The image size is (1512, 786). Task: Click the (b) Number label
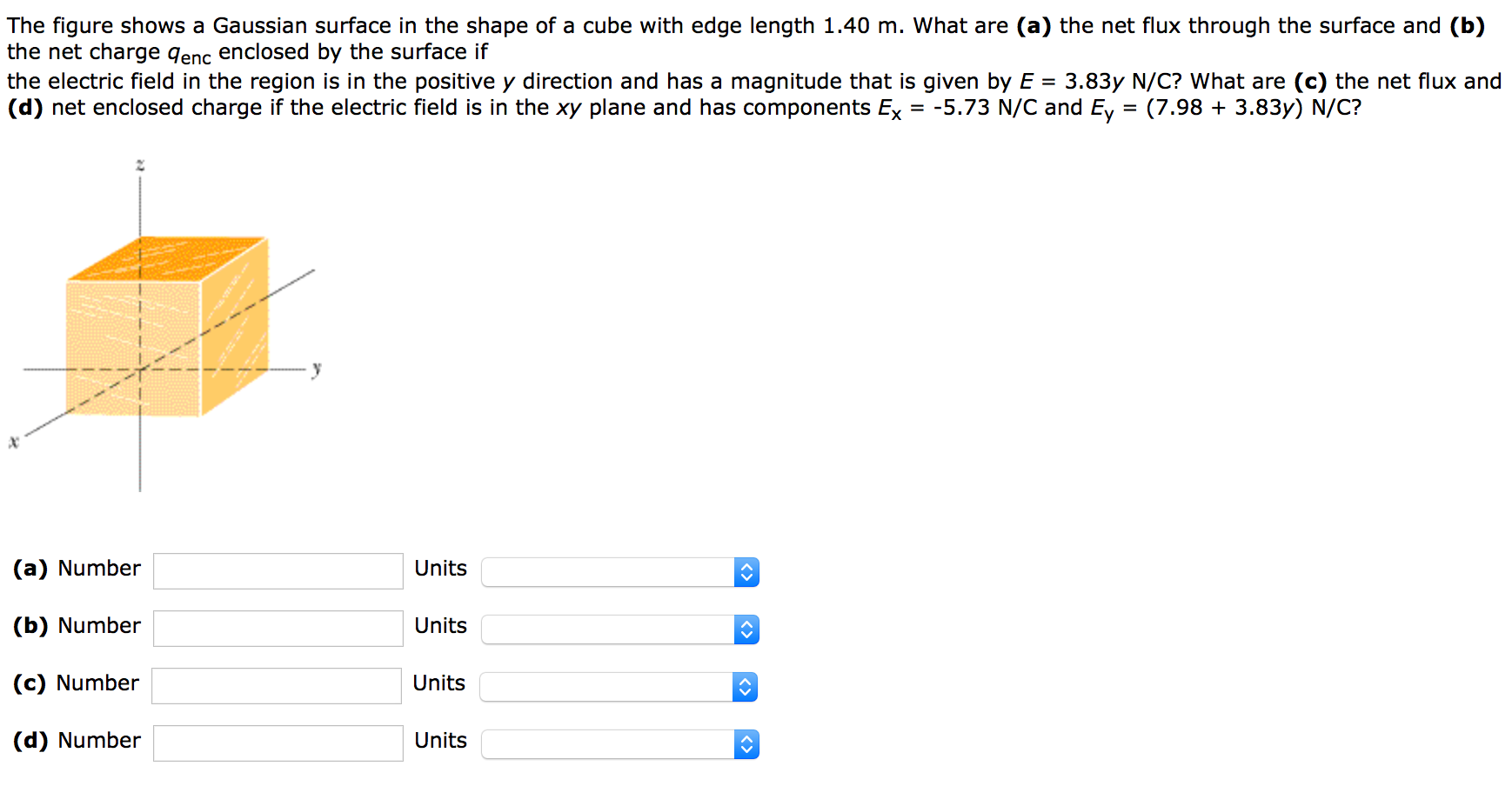tap(77, 626)
